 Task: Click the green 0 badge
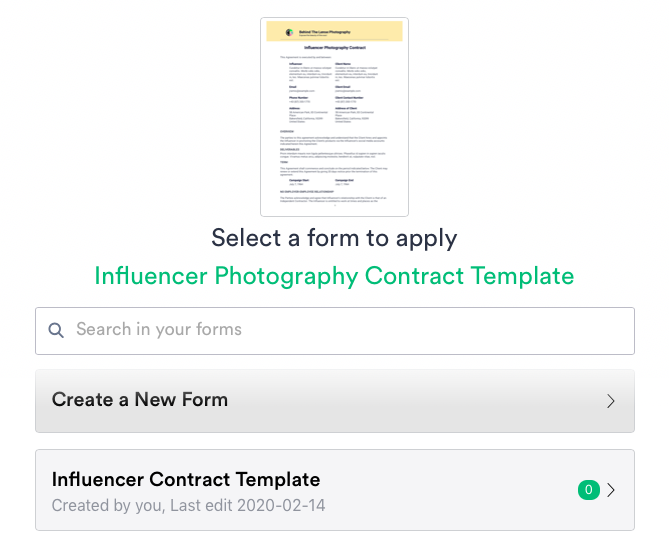click(588, 490)
